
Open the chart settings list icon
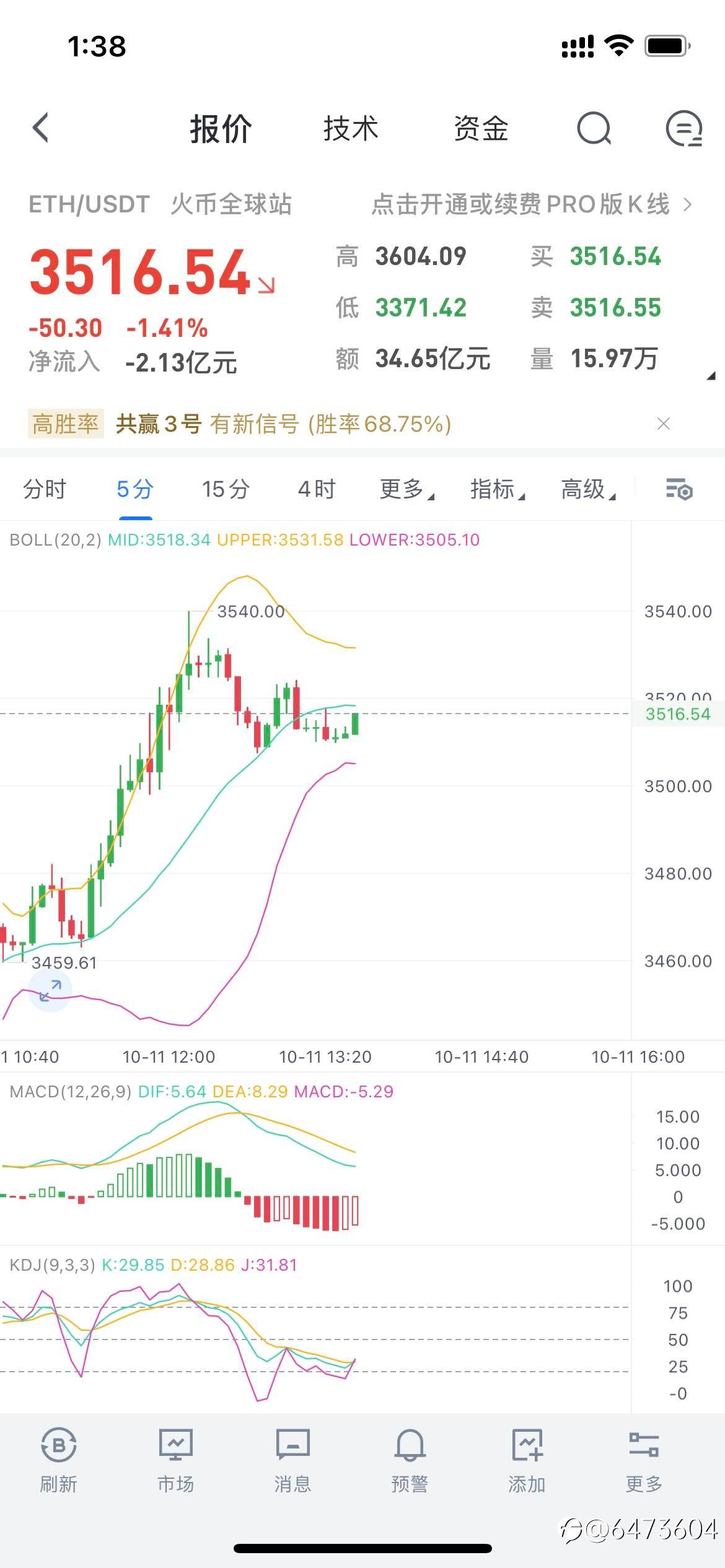pyautogui.click(x=679, y=489)
